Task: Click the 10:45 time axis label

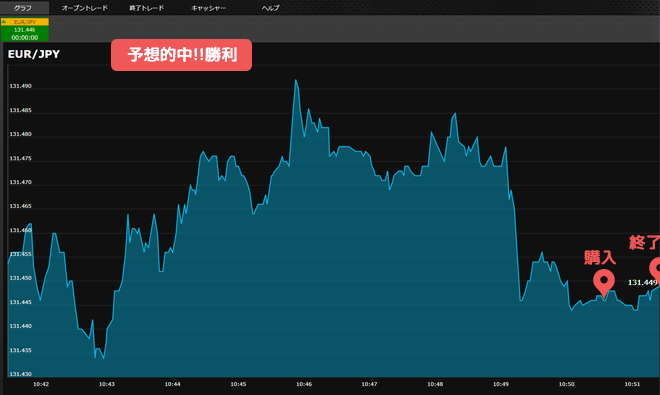Action: click(238, 384)
